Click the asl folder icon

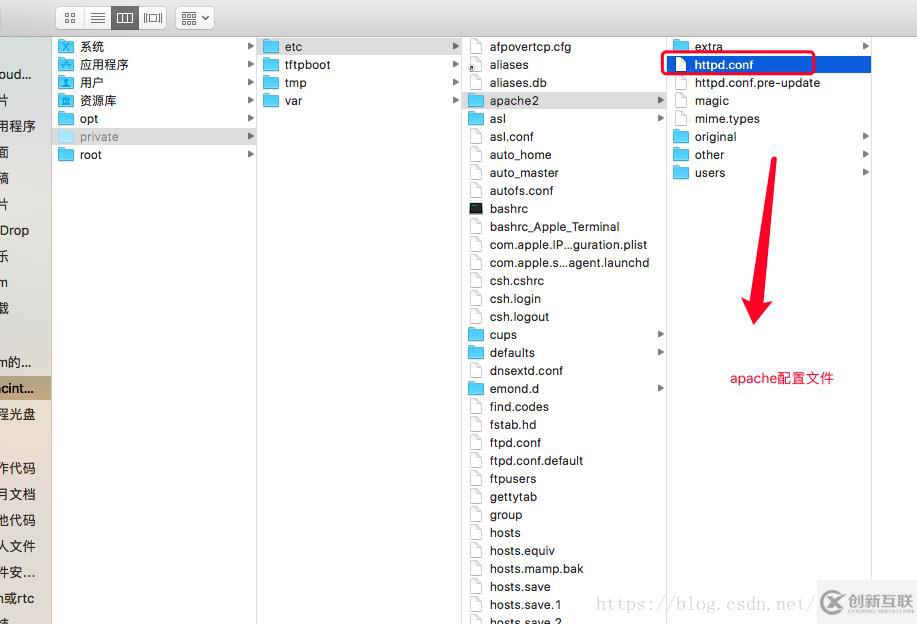tap(476, 119)
